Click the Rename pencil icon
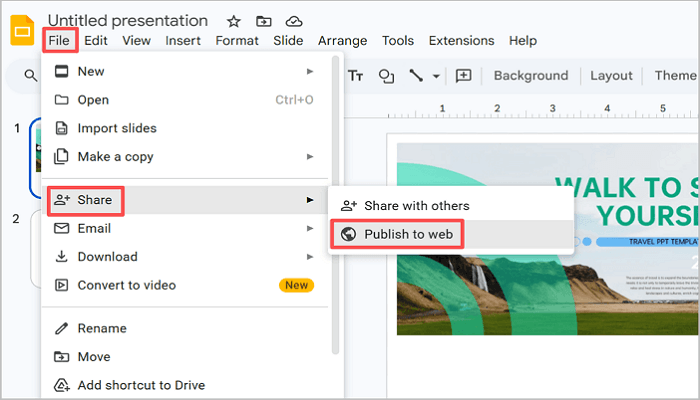The image size is (700, 400). 61,329
